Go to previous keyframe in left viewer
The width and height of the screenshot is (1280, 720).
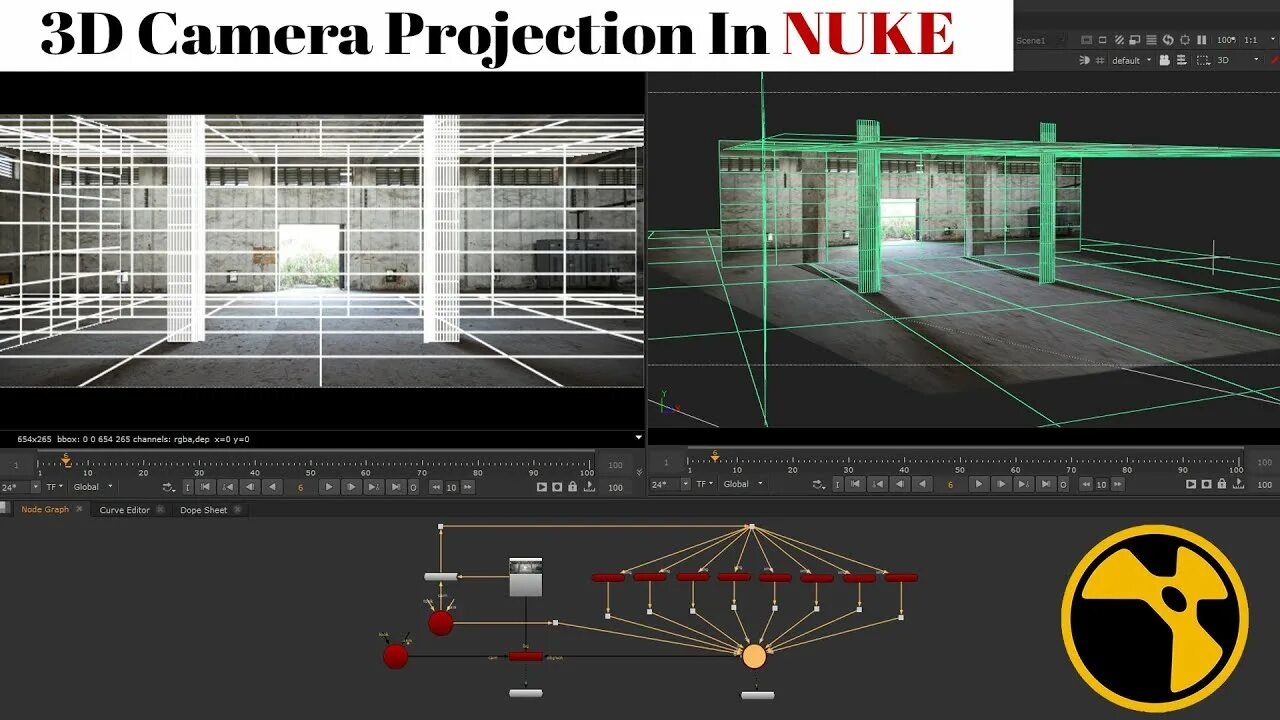coord(228,487)
